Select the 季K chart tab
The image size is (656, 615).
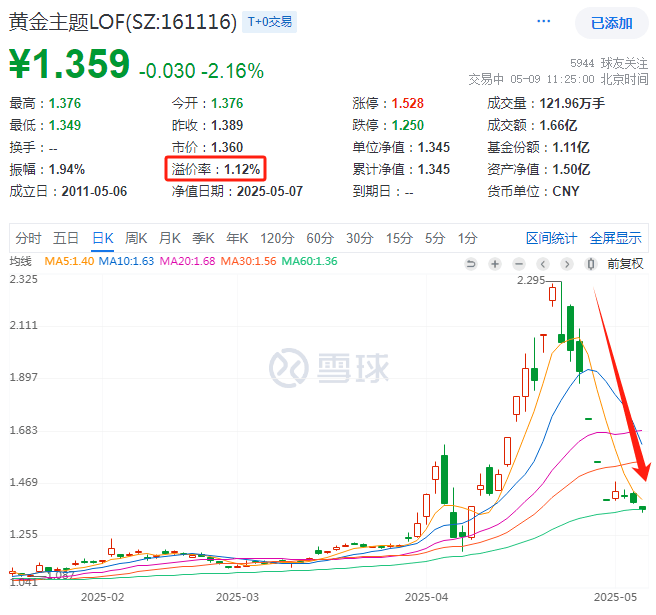[x=203, y=238]
